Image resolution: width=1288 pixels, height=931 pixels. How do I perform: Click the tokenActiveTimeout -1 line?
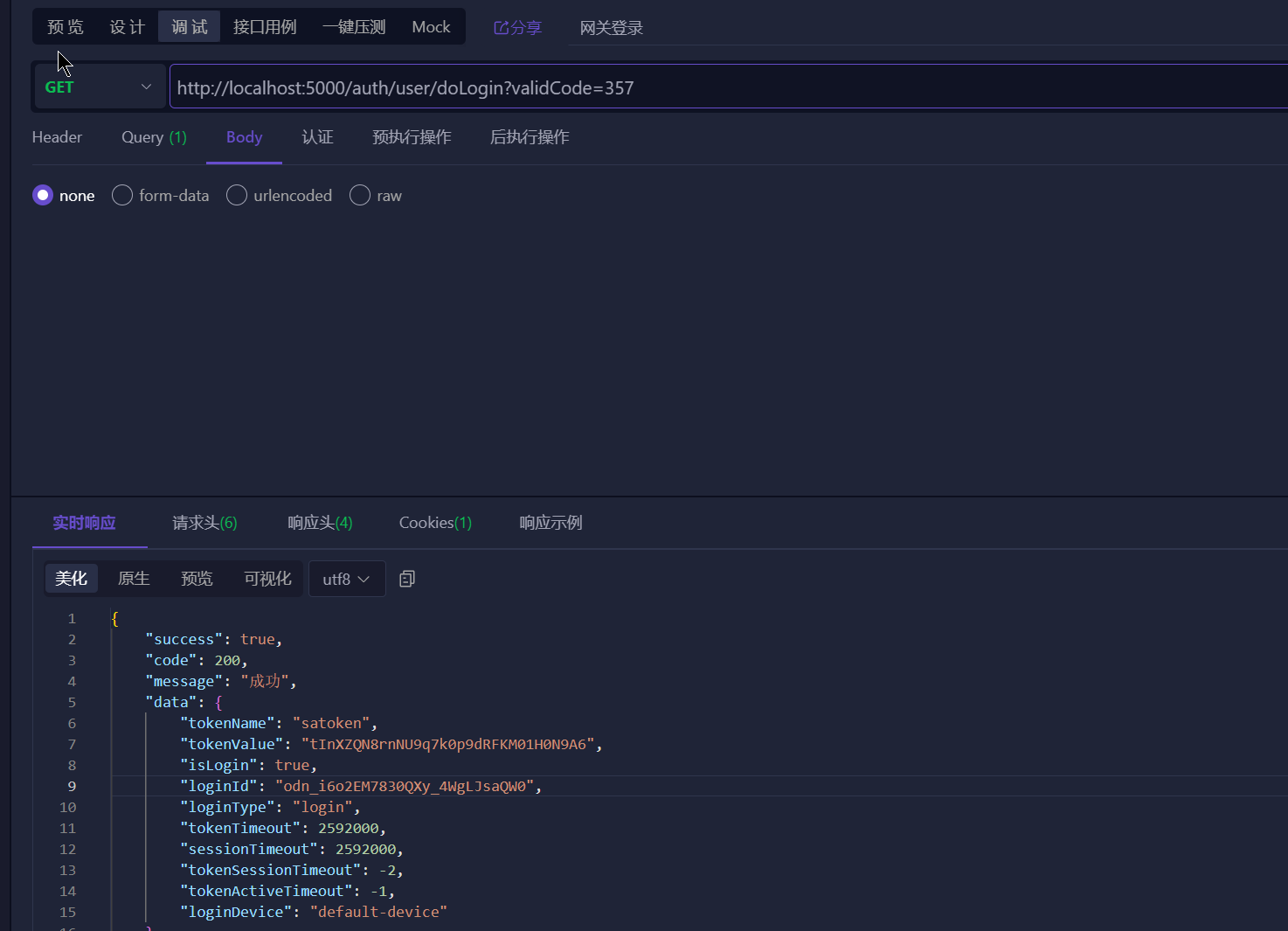(x=287, y=891)
